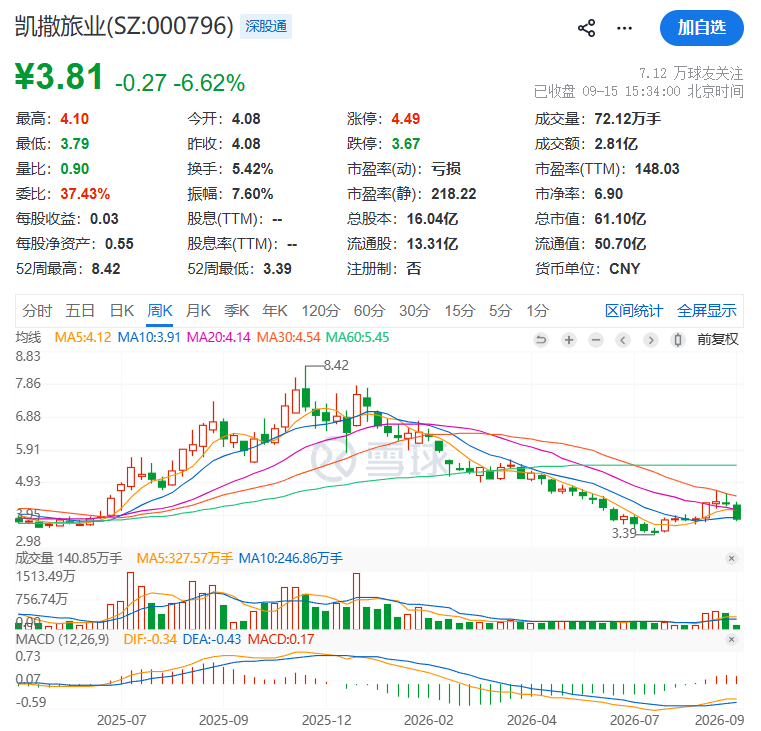Click 全屏显示 link
761x731 pixels.
click(x=707, y=311)
